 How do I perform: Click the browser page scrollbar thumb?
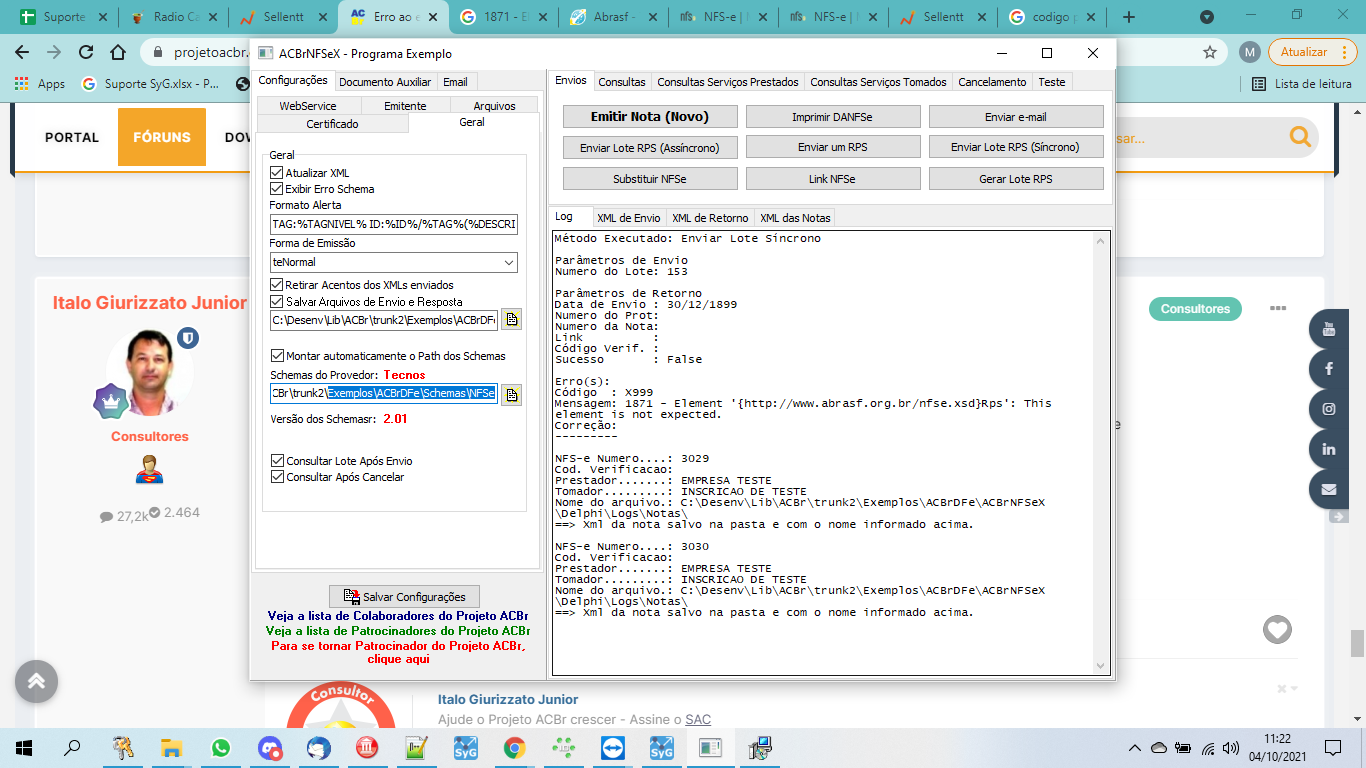pyautogui.click(x=1357, y=642)
